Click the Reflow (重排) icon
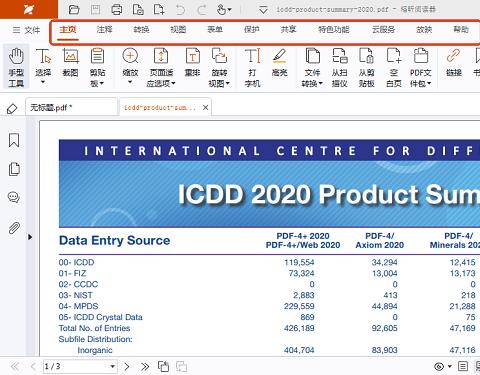This screenshot has width=480, height=375. click(x=192, y=56)
